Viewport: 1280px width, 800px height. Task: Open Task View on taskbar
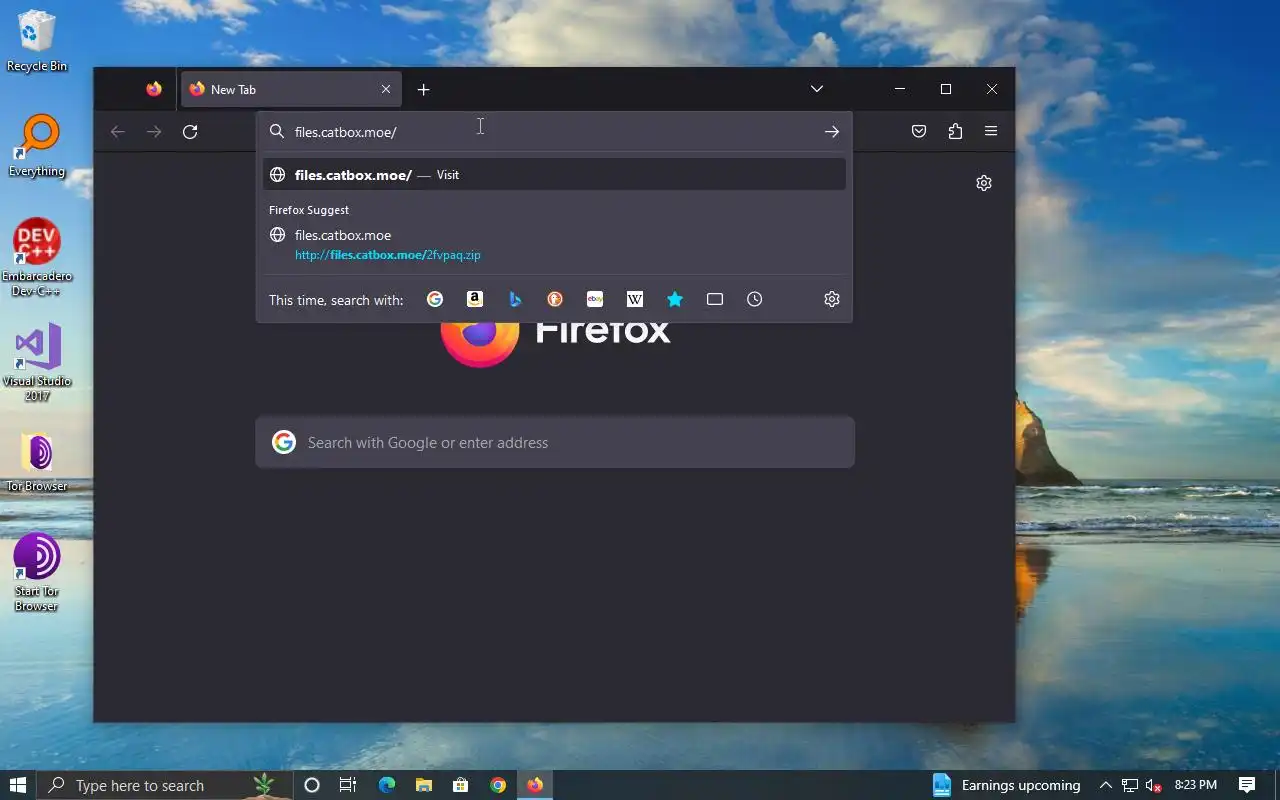point(348,785)
